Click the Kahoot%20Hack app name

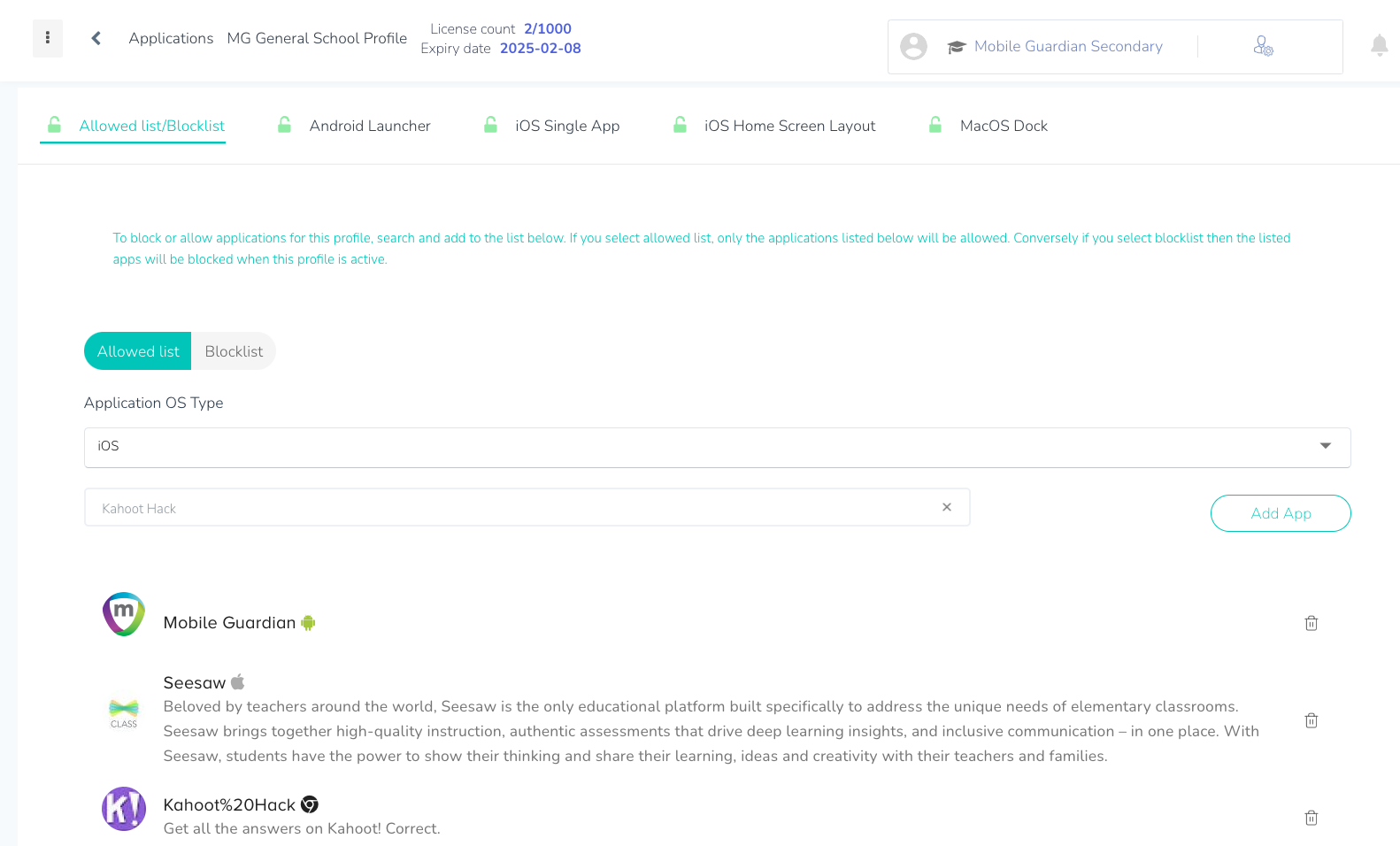point(229,804)
